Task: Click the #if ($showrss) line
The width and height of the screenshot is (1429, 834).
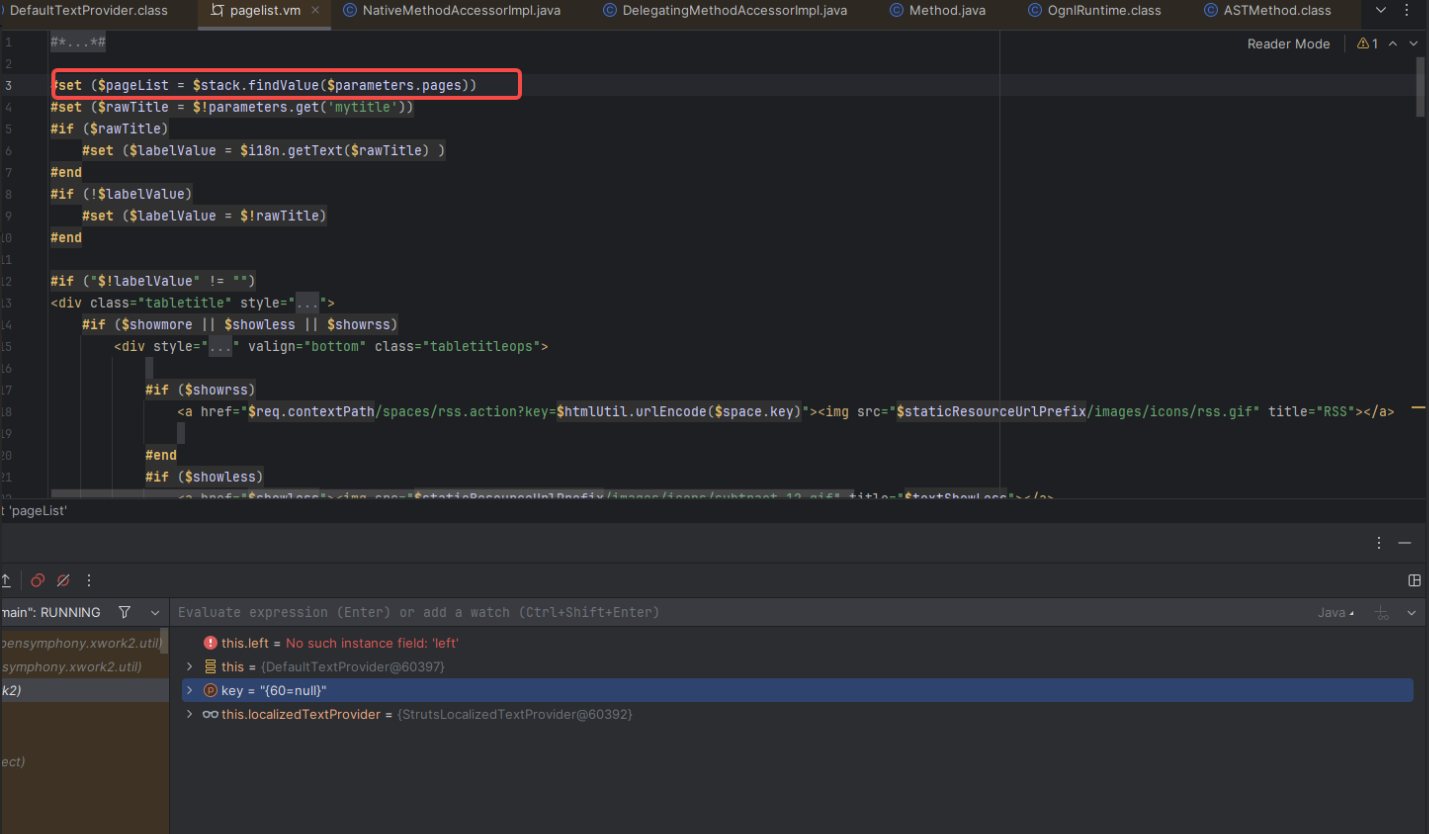Action: point(200,390)
